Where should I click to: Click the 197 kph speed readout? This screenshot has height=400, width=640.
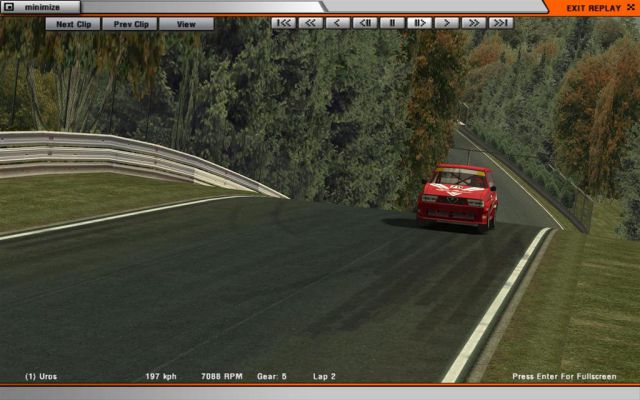tap(161, 376)
